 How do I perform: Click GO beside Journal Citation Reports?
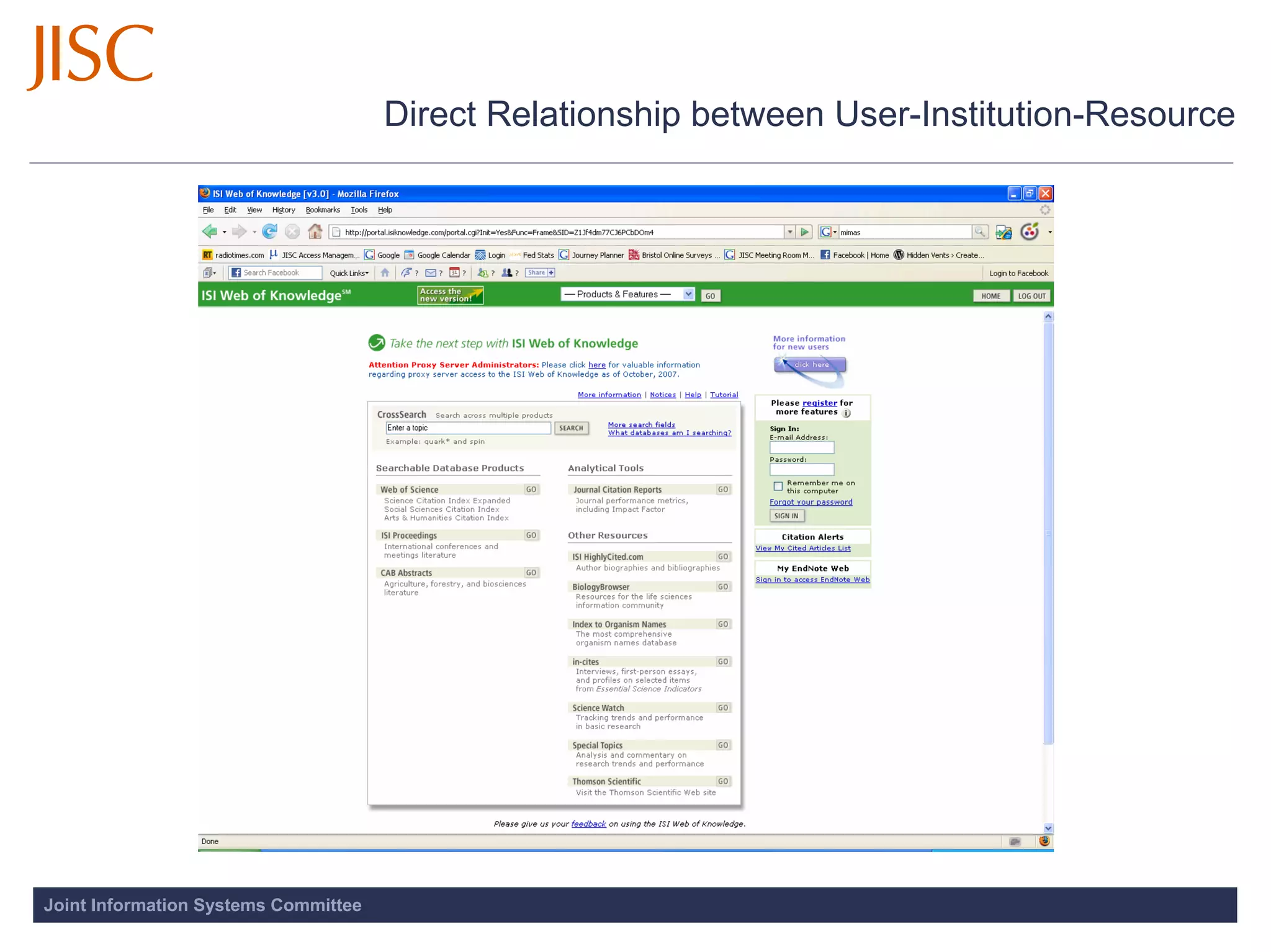[723, 490]
